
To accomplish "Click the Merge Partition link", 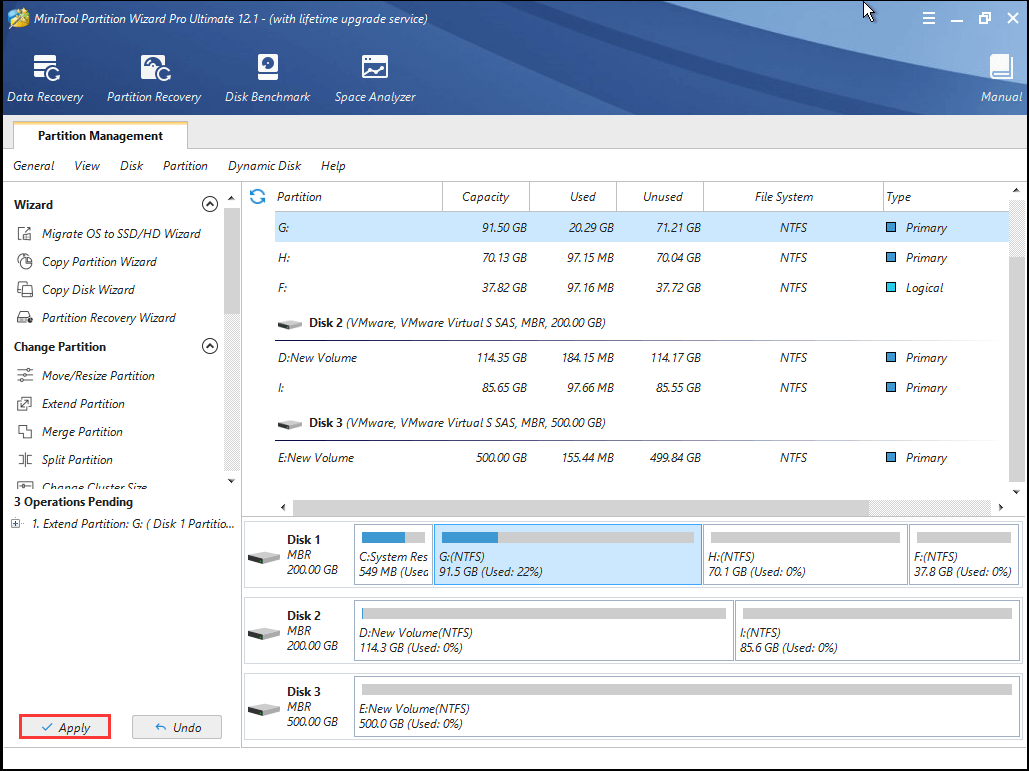I will [x=82, y=432].
